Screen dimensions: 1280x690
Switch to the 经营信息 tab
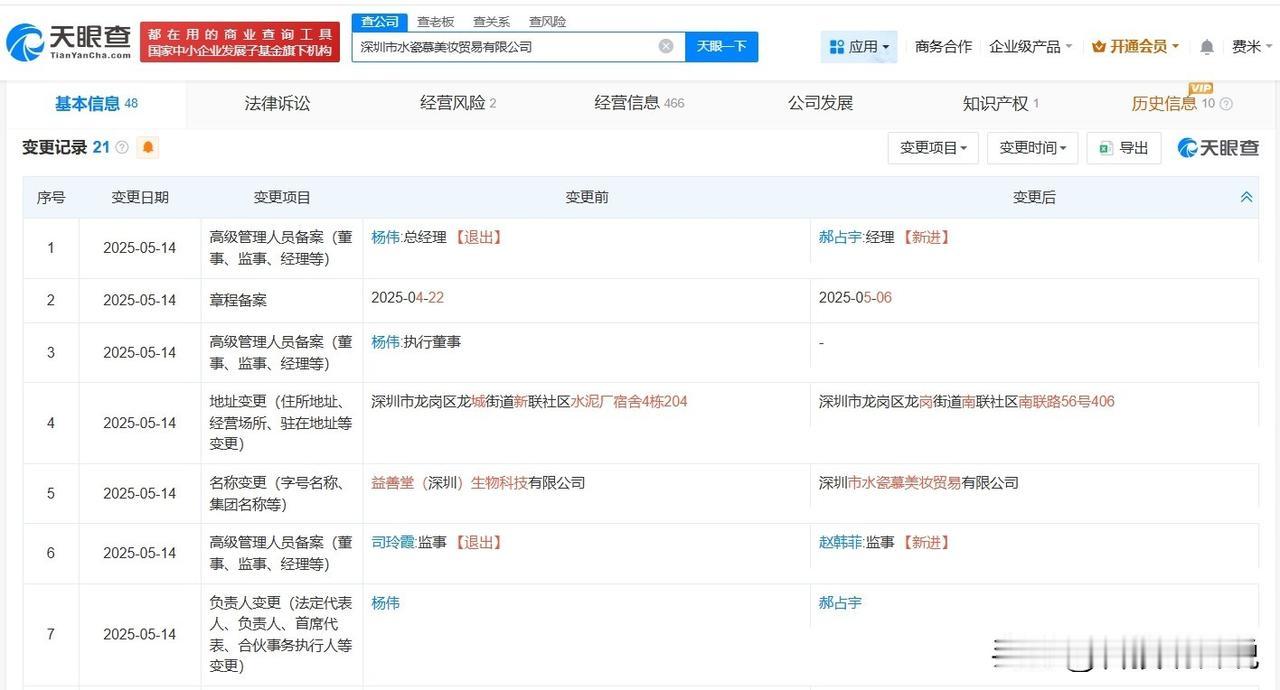639,103
